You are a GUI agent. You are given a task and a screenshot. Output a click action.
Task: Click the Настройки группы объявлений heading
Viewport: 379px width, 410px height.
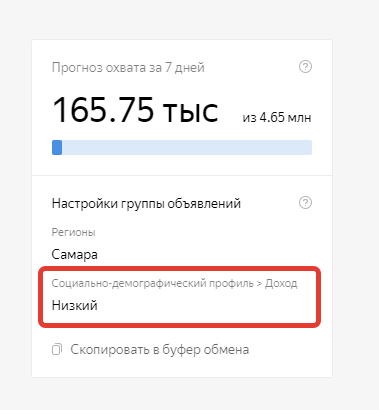click(x=146, y=203)
